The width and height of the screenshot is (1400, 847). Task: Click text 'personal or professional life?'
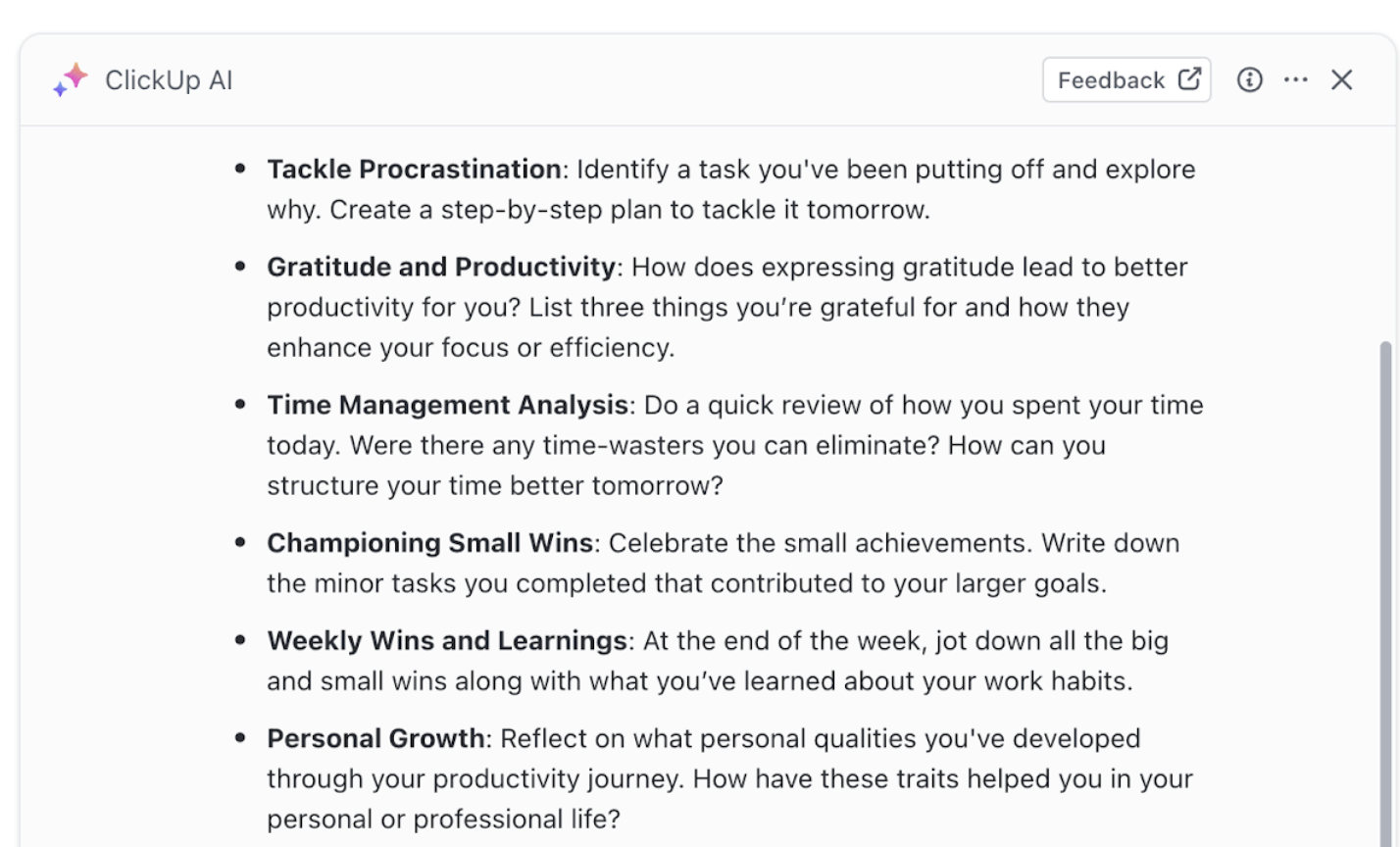(x=444, y=819)
